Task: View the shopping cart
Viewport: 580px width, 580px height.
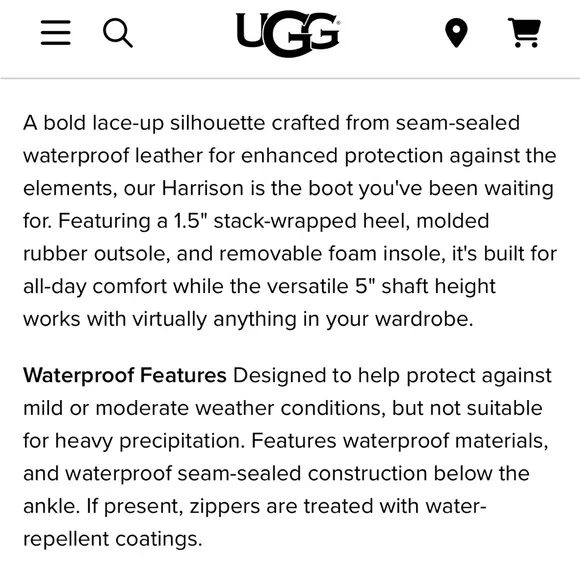Action: [525, 33]
